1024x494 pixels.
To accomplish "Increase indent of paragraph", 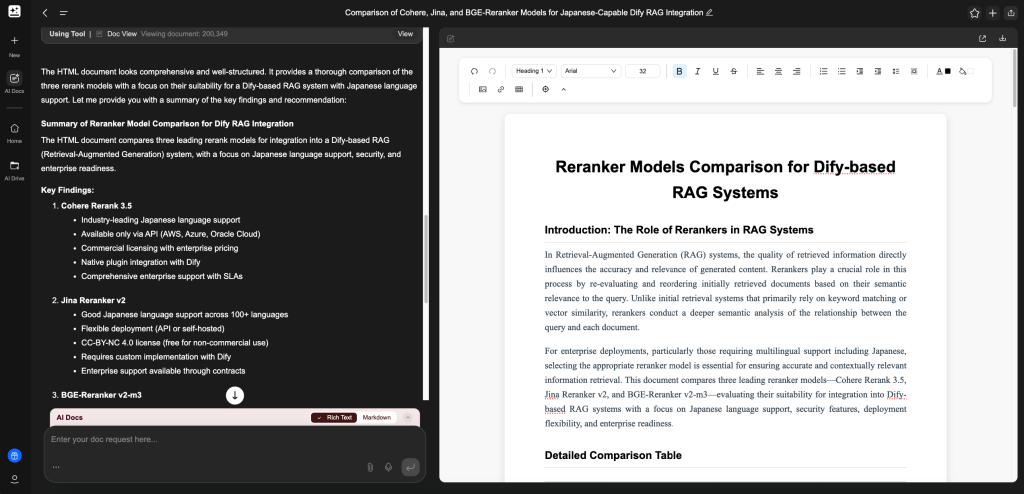I will click(x=878, y=71).
